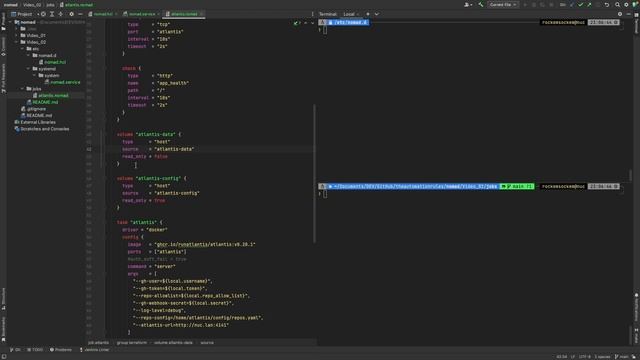Add a new terminal session tab
The height and width of the screenshot is (360, 640).
point(368,14)
